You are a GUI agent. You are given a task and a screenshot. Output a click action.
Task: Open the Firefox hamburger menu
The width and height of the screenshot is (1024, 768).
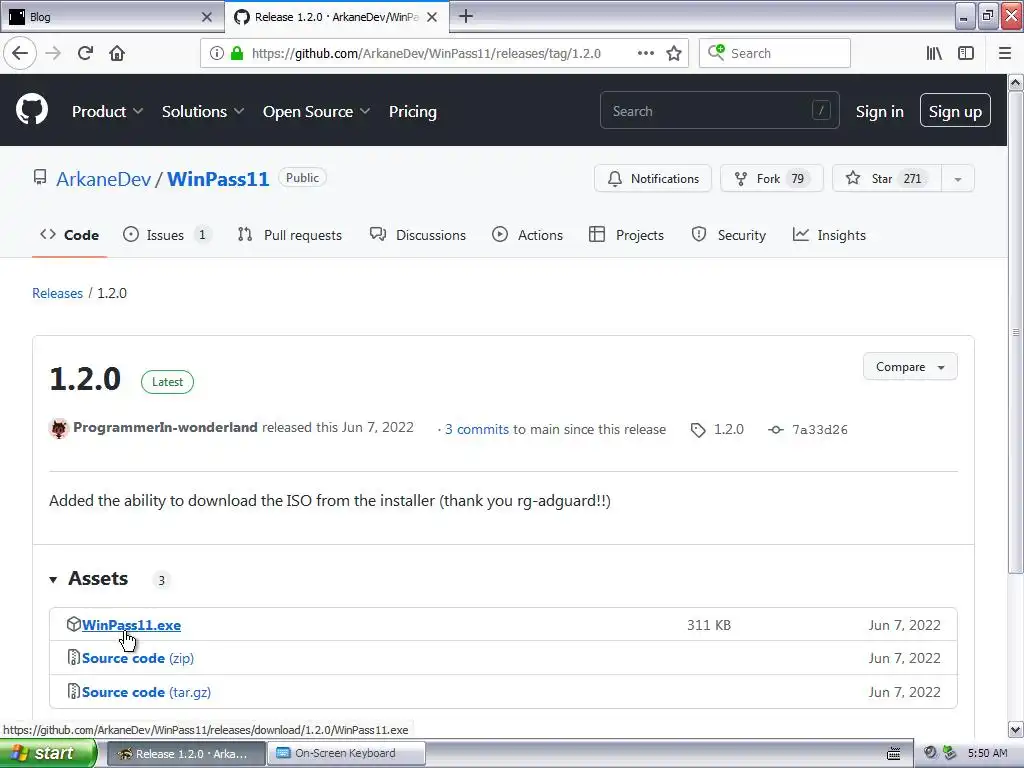1005,53
